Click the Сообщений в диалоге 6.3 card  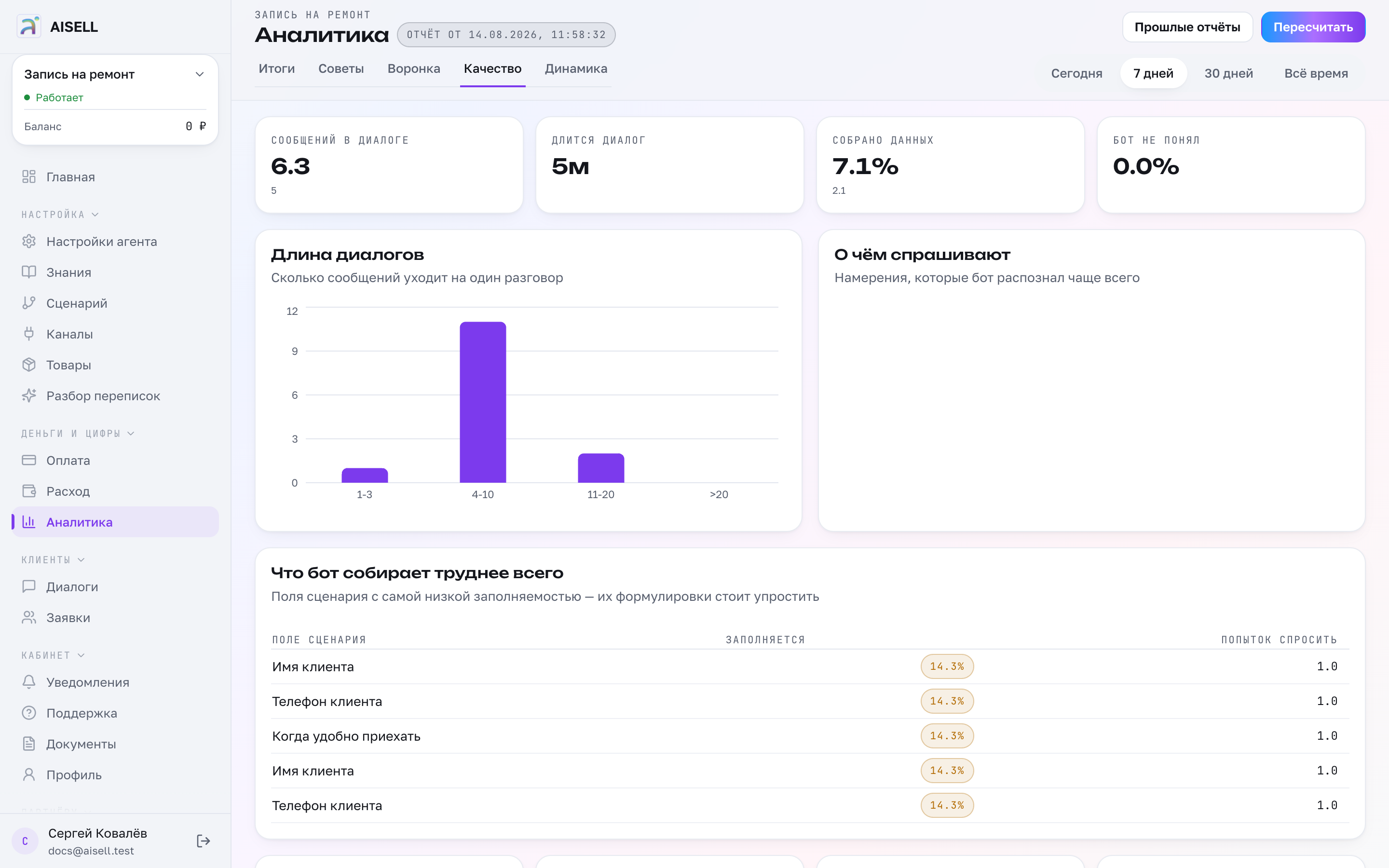(389, 165)
